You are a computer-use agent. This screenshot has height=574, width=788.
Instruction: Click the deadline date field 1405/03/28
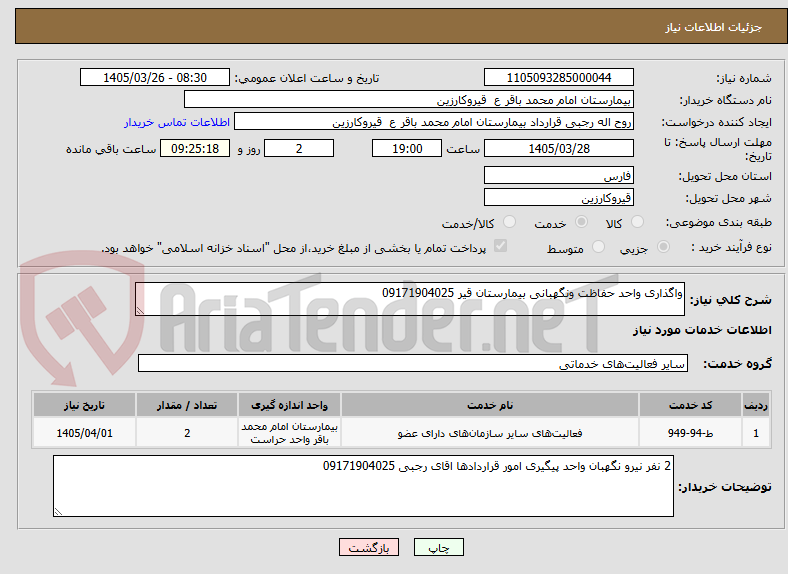[x=558, y=148]
